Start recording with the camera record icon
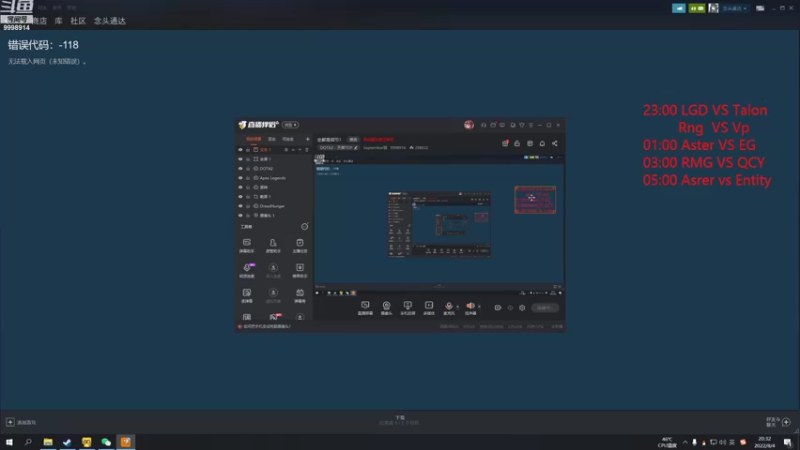This screenshot has width=800, height=450. point(498,308)
